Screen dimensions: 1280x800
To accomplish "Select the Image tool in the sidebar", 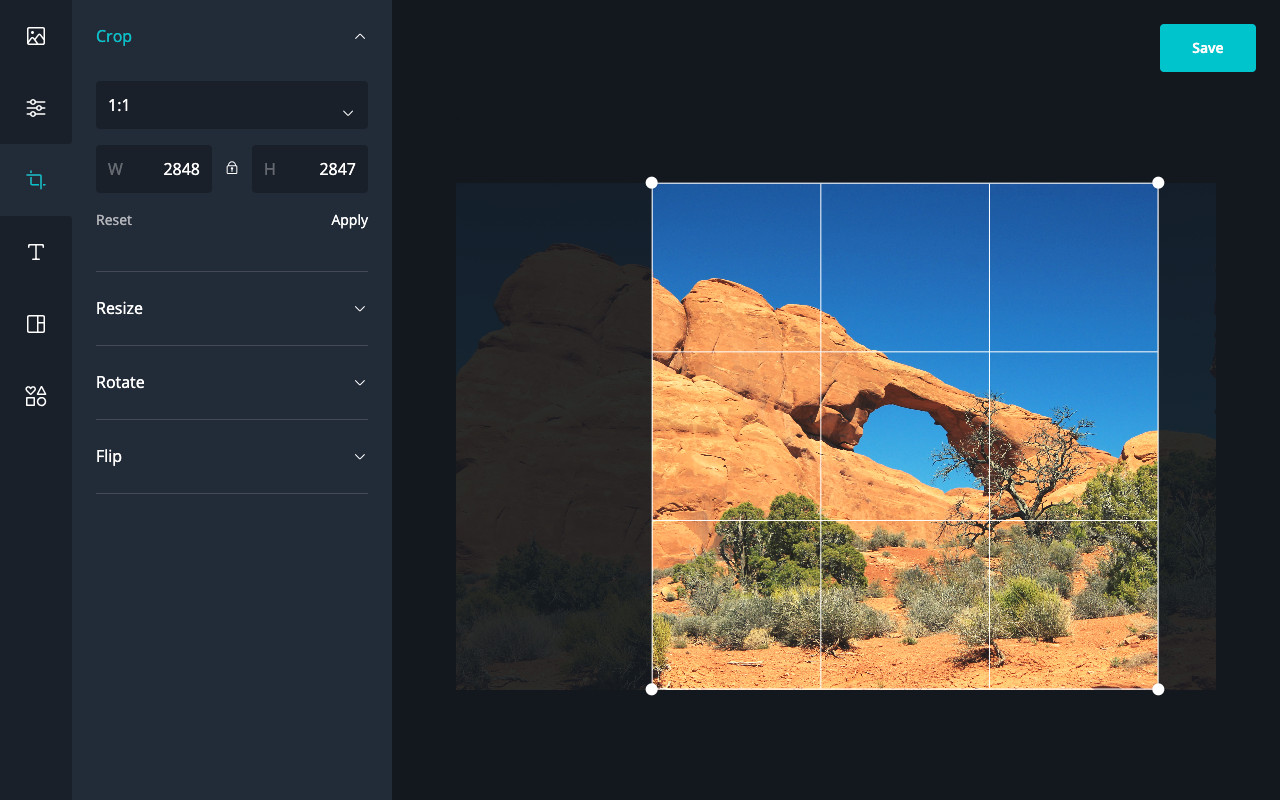I will tap(36, 36).
